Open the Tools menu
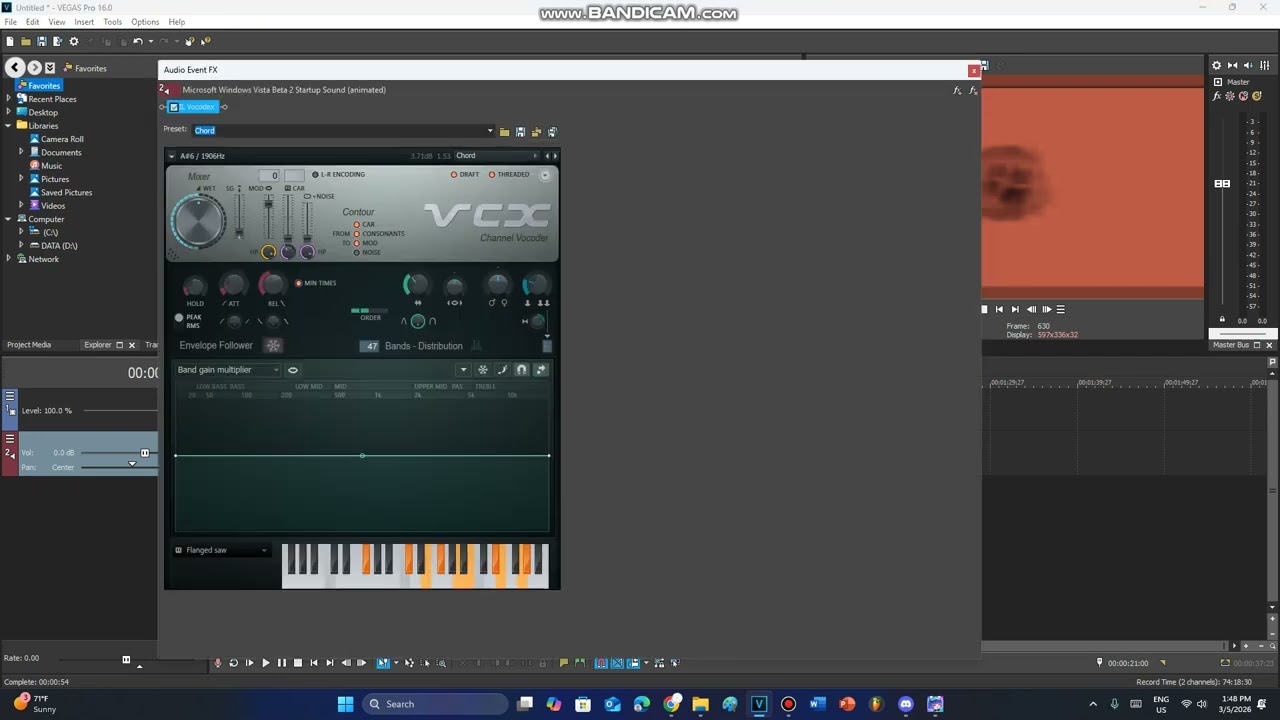Image resolution: width=1280 pixels, height=720 pixels. [112, 21]
